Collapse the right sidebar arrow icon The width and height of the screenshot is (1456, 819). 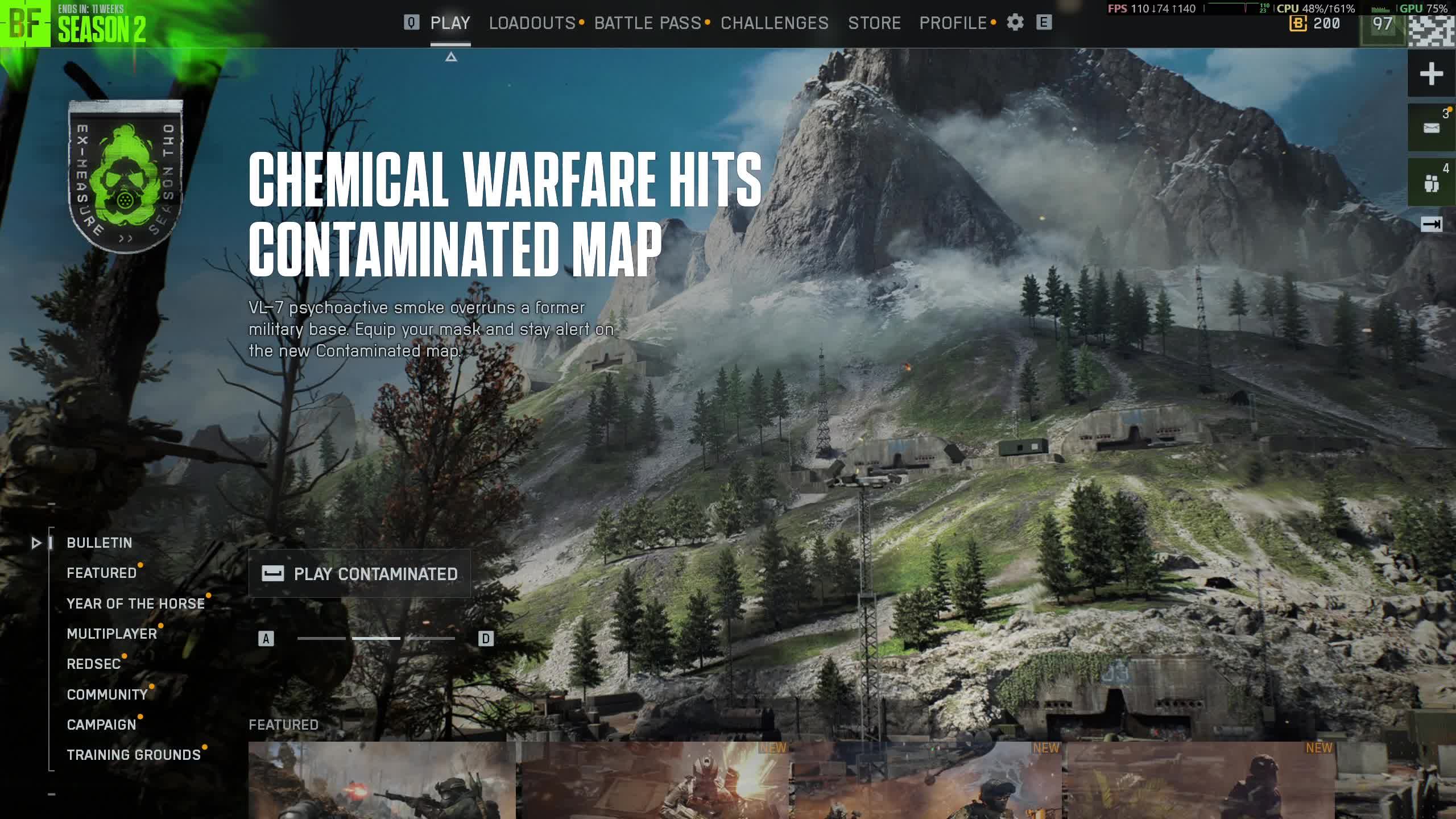[1431, 224]
